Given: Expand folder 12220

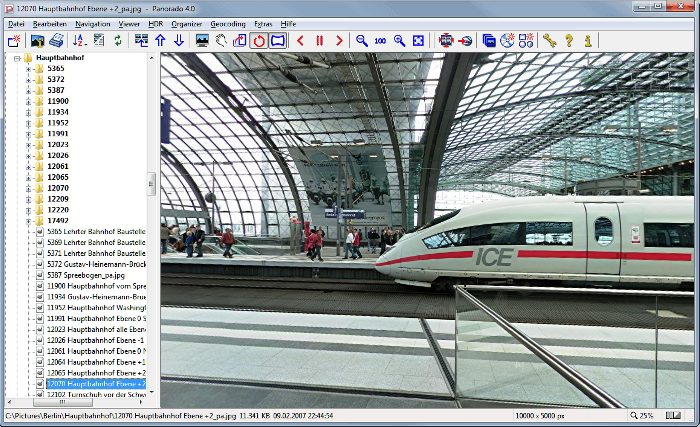Looking at the screenshot, I should 29,210.
